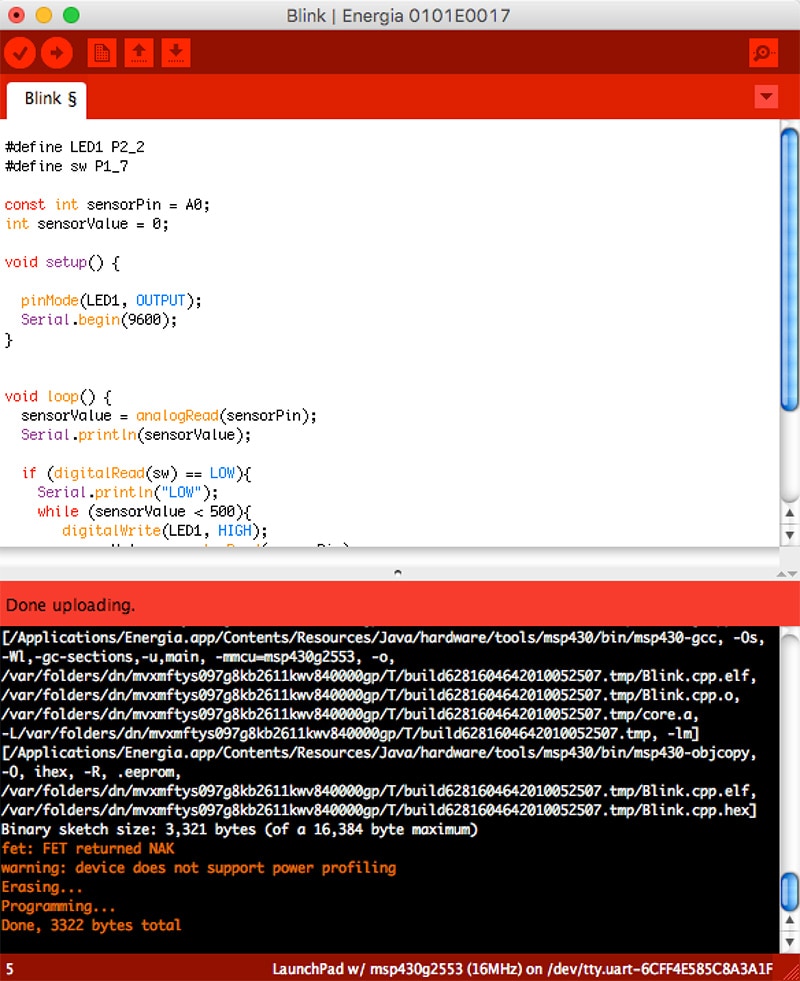The image size is (800, 981).
Task: Click the "Done uploading." status message
Action: 70,605
